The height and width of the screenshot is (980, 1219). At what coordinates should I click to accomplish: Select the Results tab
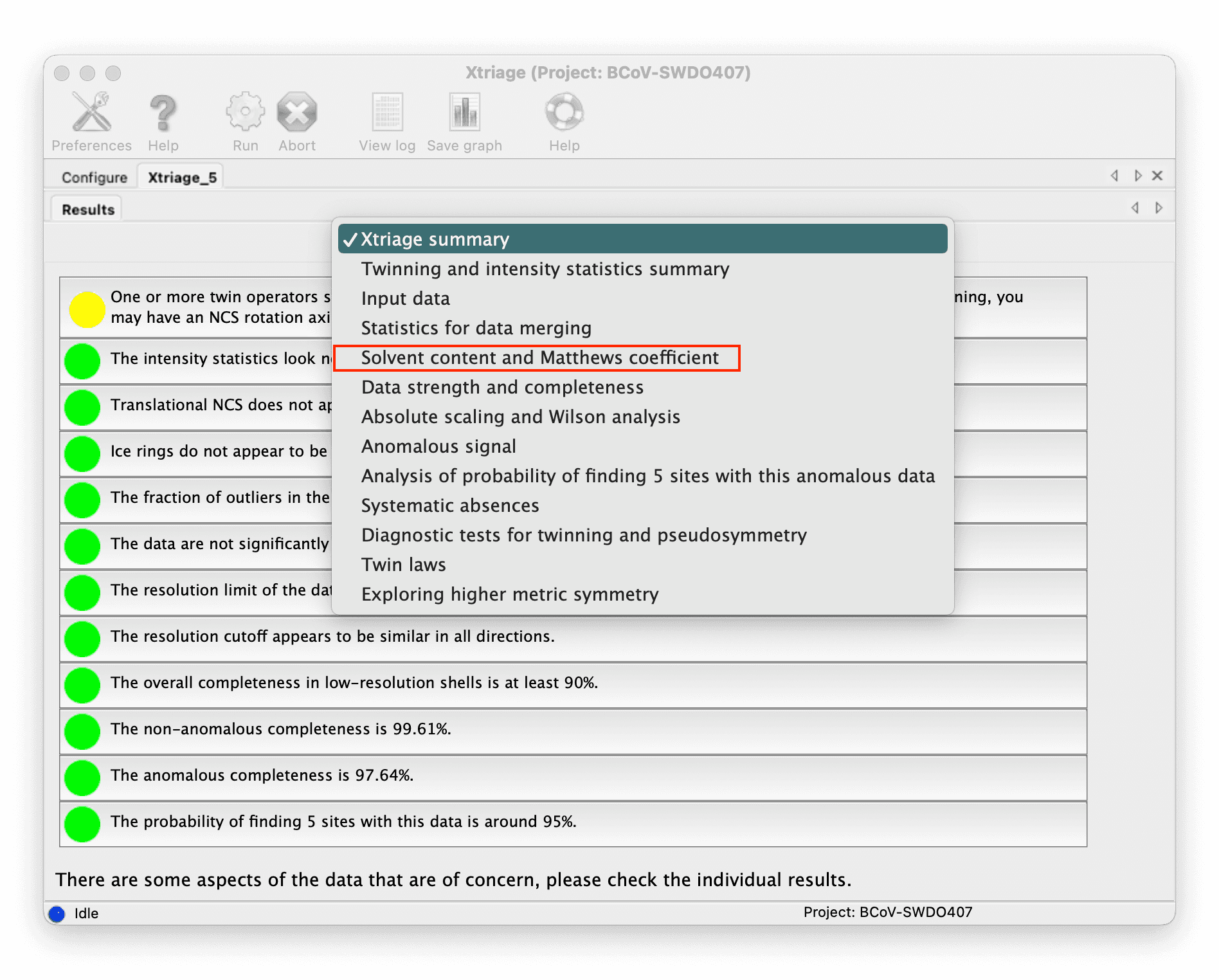click(x=88, y=209)
